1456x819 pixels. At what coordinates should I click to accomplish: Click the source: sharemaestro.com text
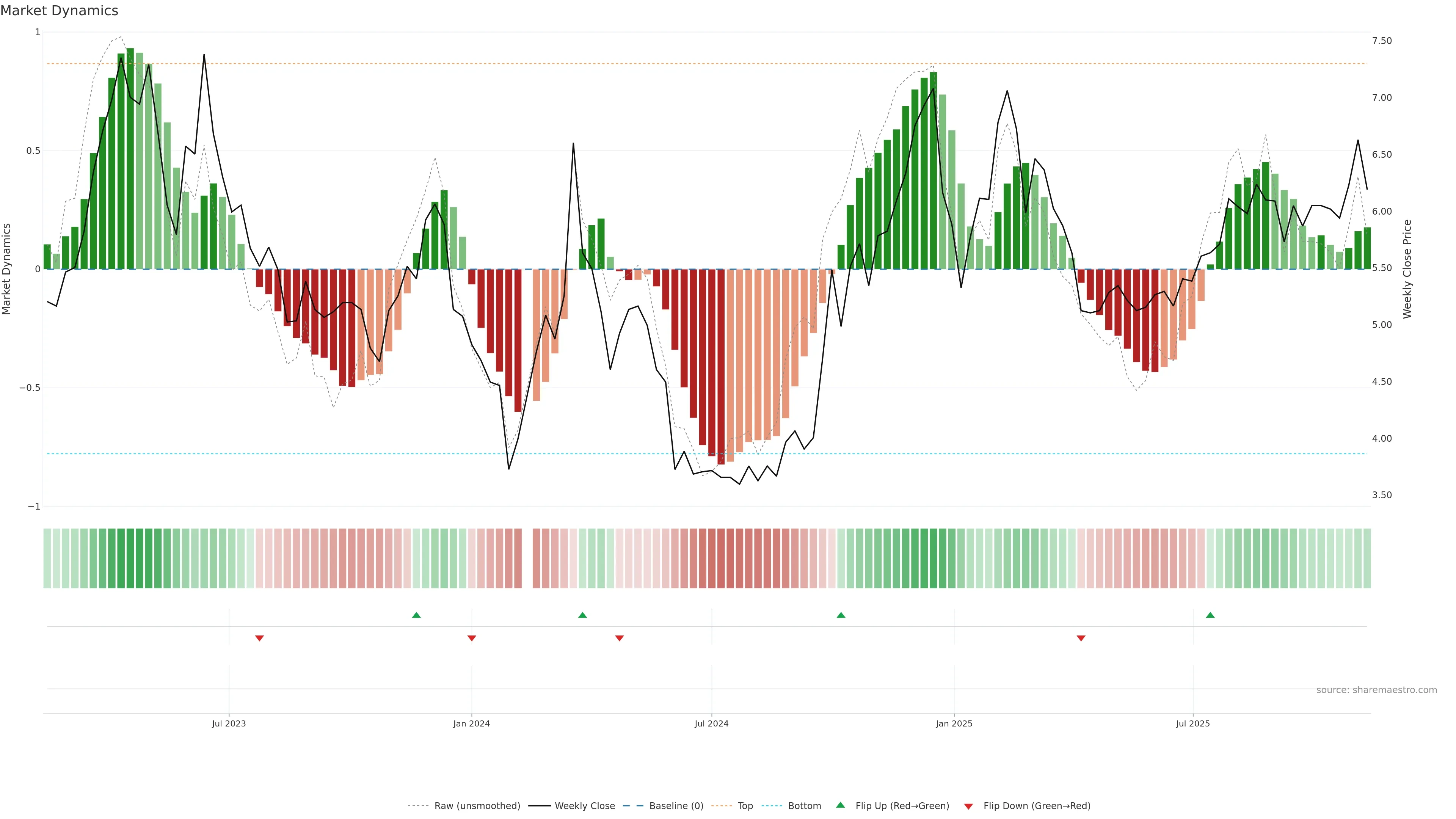pyautogui.click(x=1376, y=690)
